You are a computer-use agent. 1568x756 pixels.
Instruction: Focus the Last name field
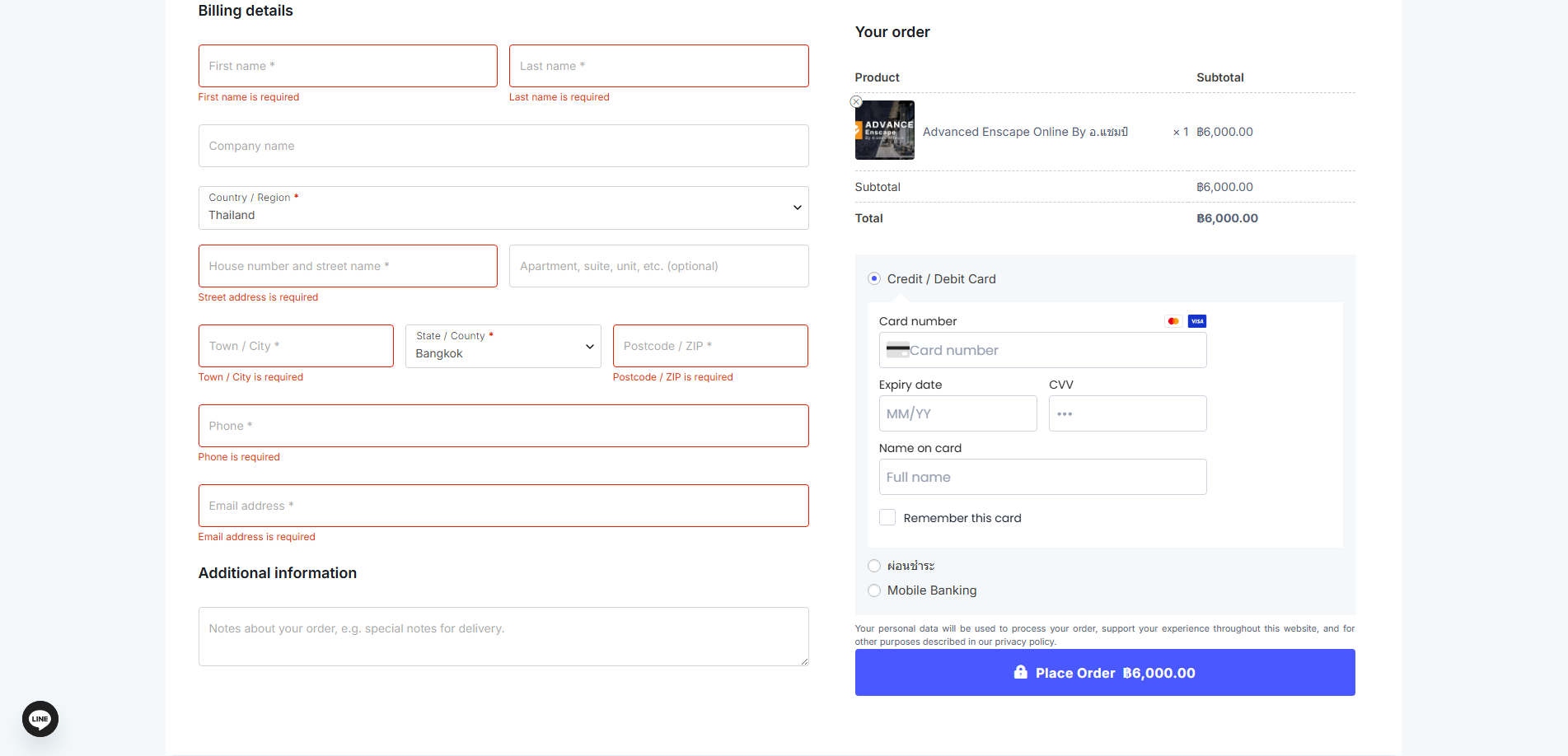[658, 66]
